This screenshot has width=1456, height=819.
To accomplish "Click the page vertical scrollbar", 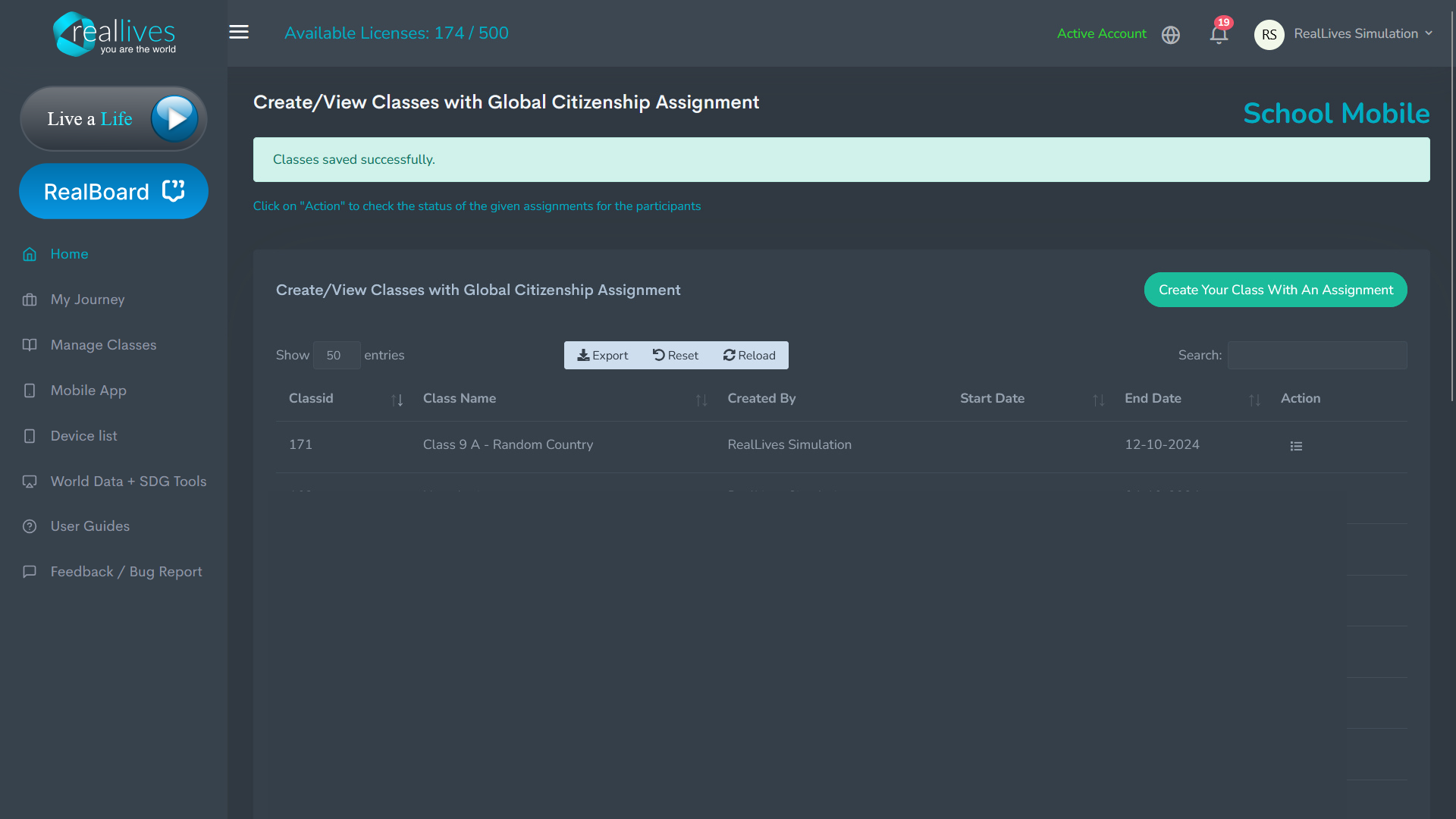I will coord(1451,205).
